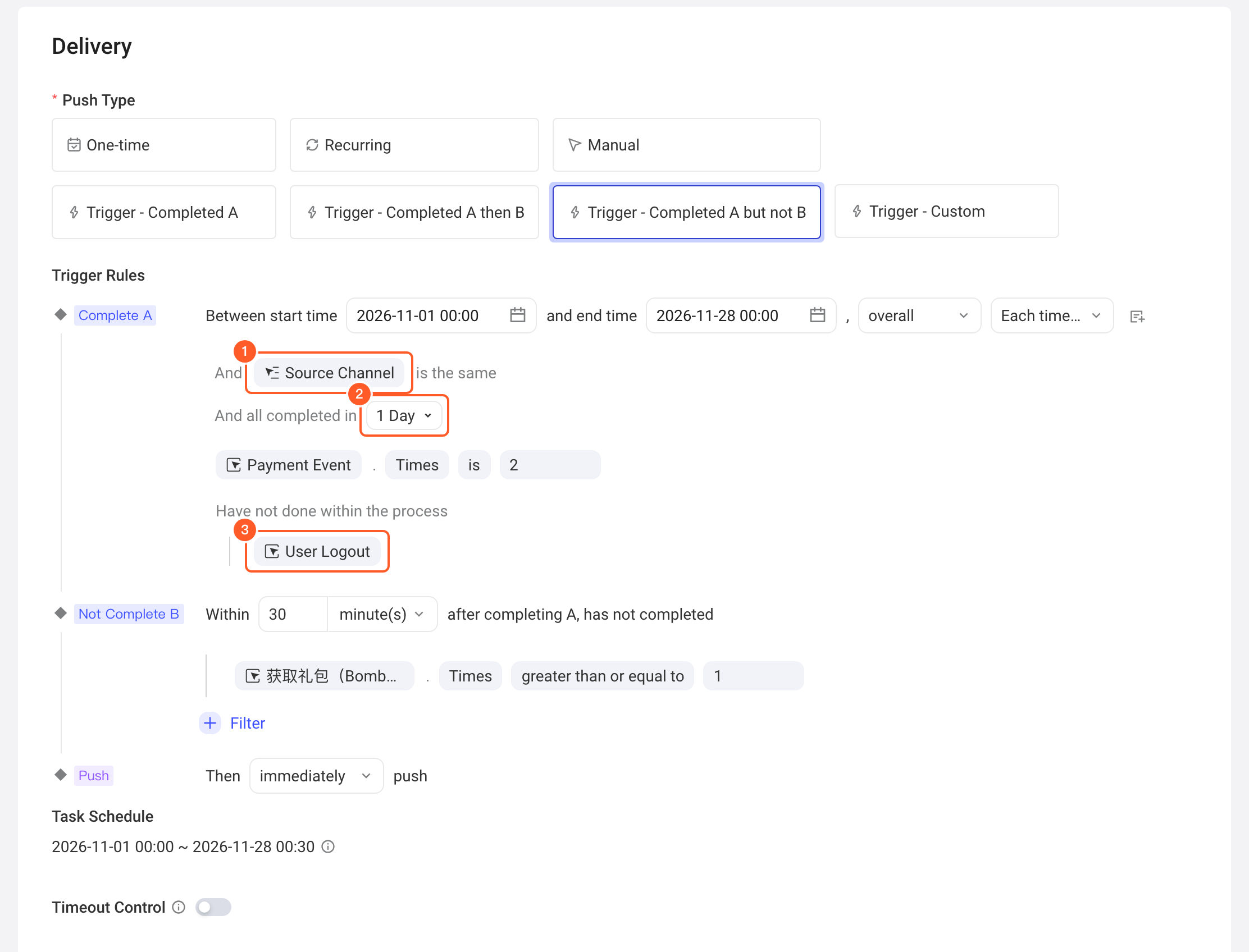Screen dimensions: 1249x952
Task: Open the end time calendar icon
Action: pyautogui.click(x=817, y=315)
